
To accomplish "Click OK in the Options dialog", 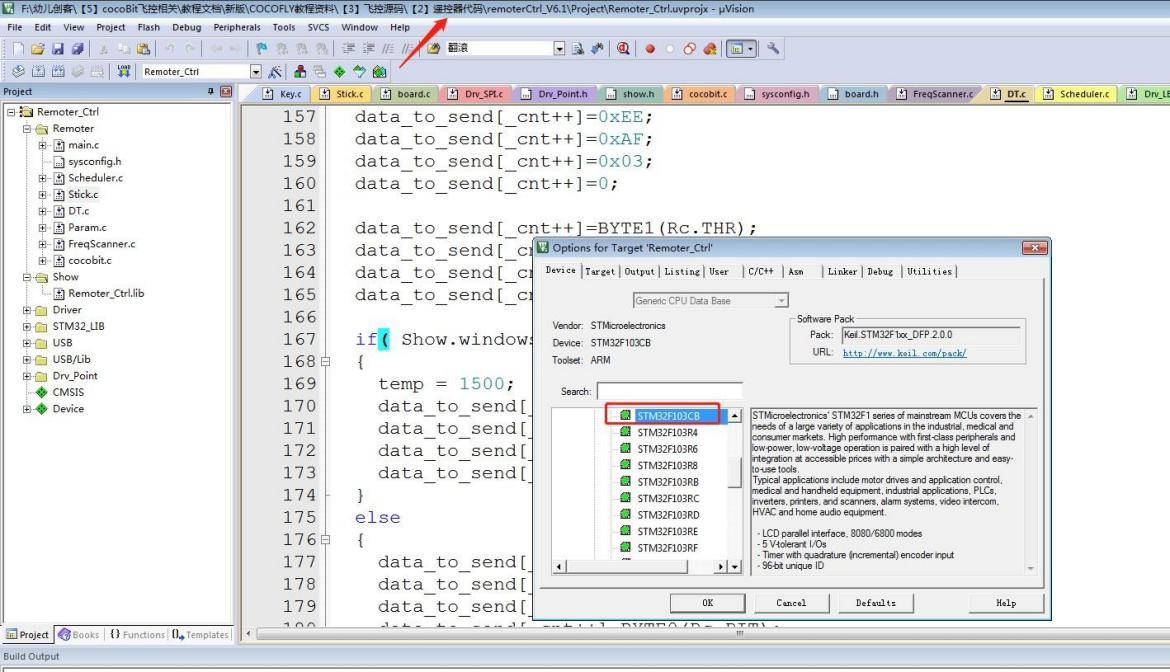I will pos(707,603).
